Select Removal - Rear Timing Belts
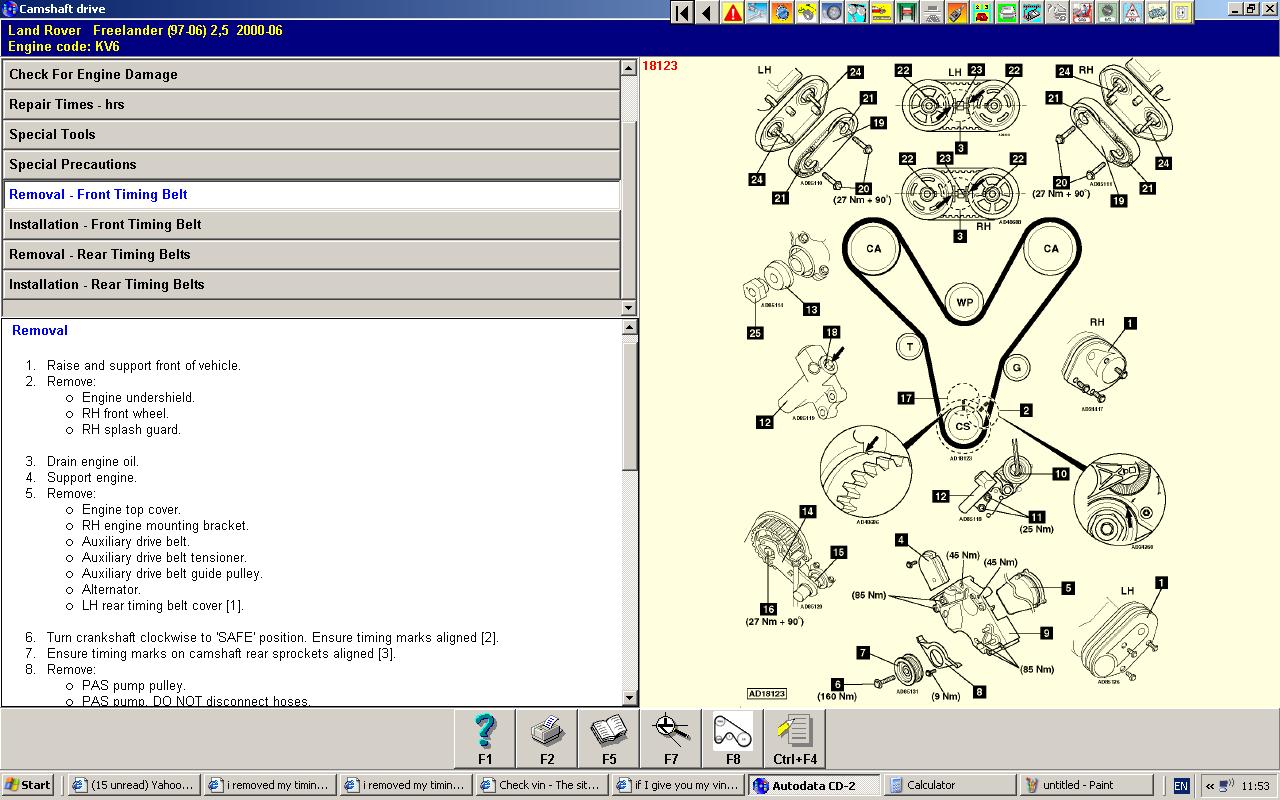Image resolution: width=1280 pixels, height=800 pixels. (x=310, y=255)
